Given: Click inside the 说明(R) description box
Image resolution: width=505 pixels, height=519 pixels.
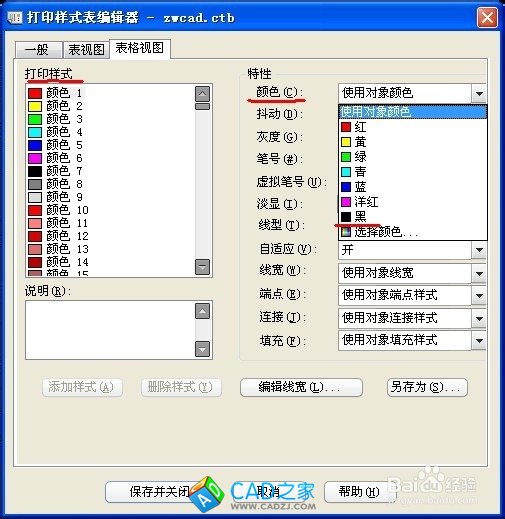Looking at the screenshot, I should click(x=110, y=330).
